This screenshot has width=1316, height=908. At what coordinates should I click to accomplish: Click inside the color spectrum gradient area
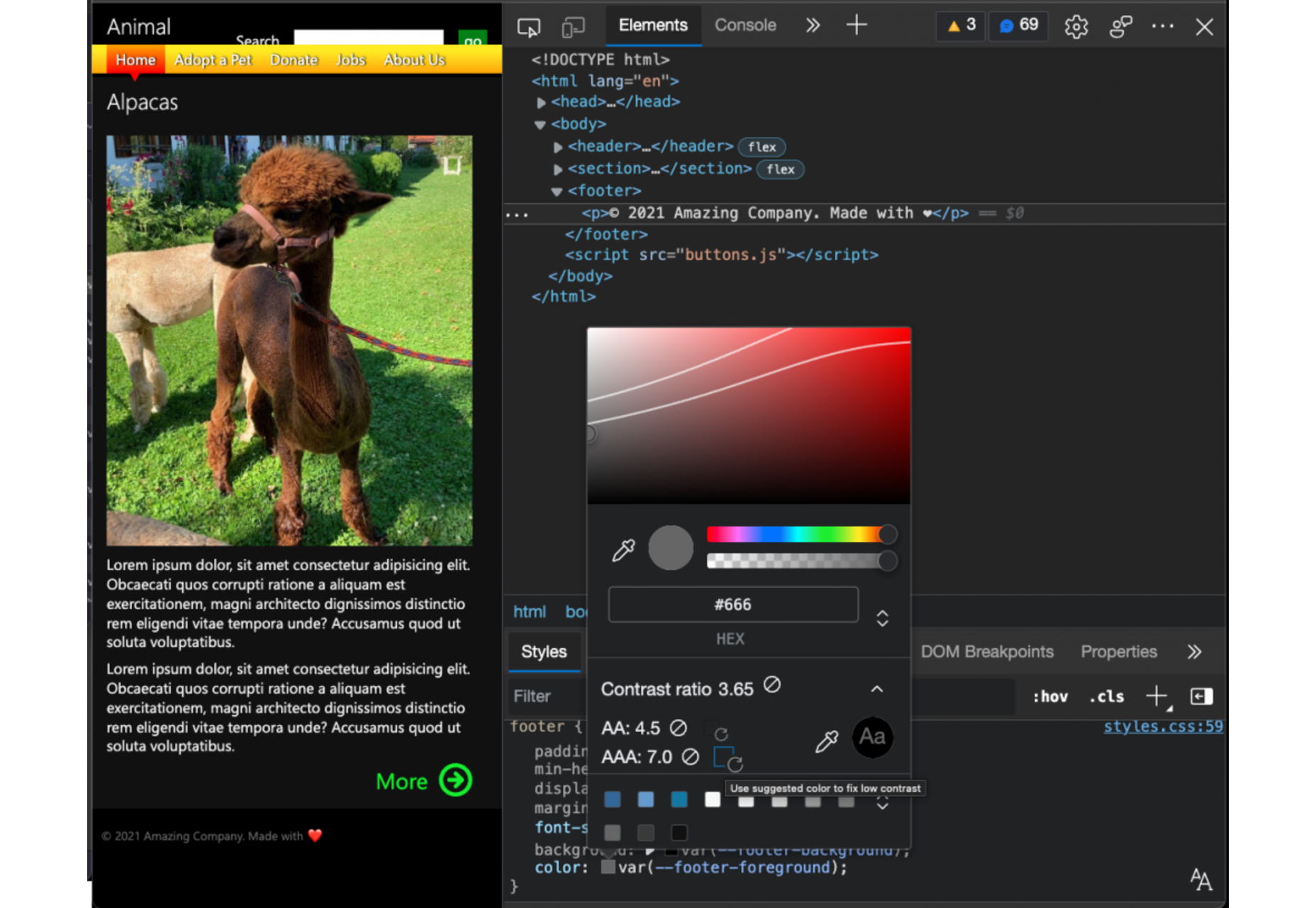tap(749, 416)
